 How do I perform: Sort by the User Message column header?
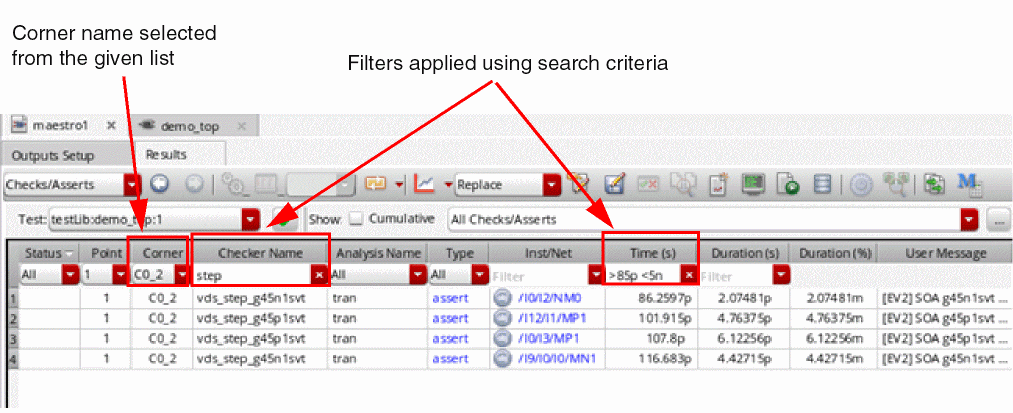(944, 253)
